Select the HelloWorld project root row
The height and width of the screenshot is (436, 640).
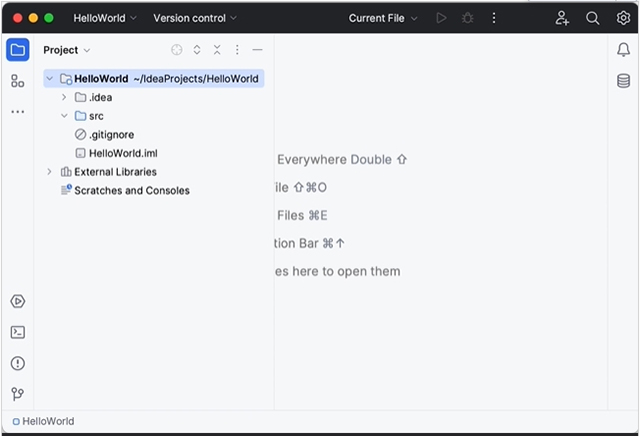click(154, 78)
